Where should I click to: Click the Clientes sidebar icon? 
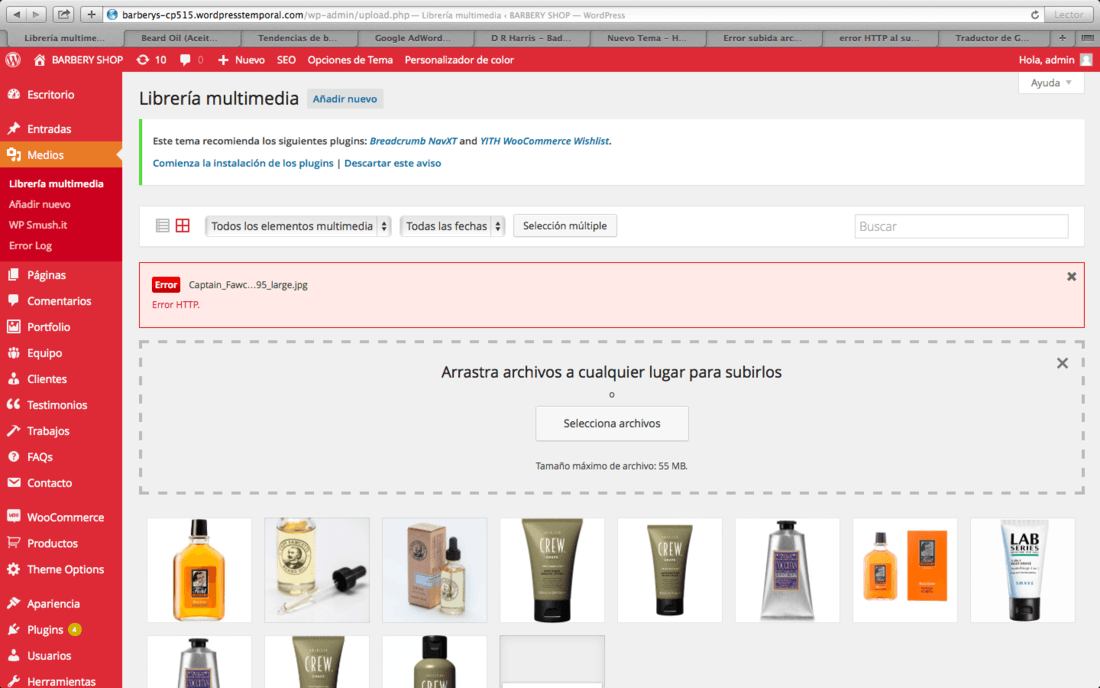click(13, 378)
